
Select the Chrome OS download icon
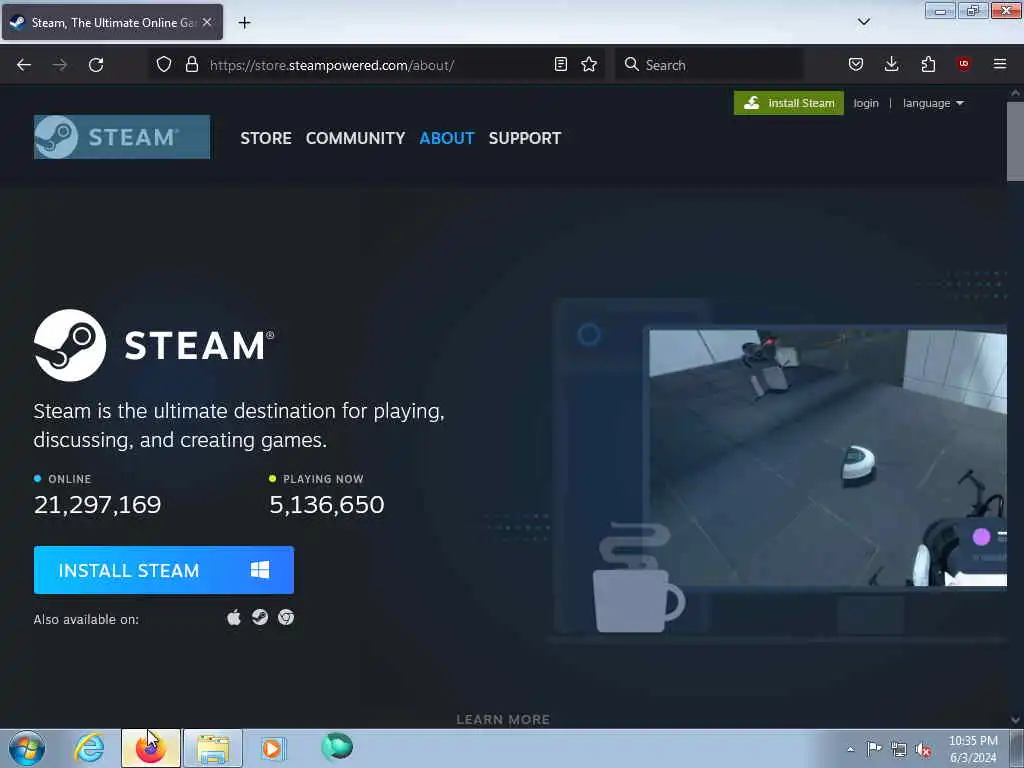click(x=286, y=617)
